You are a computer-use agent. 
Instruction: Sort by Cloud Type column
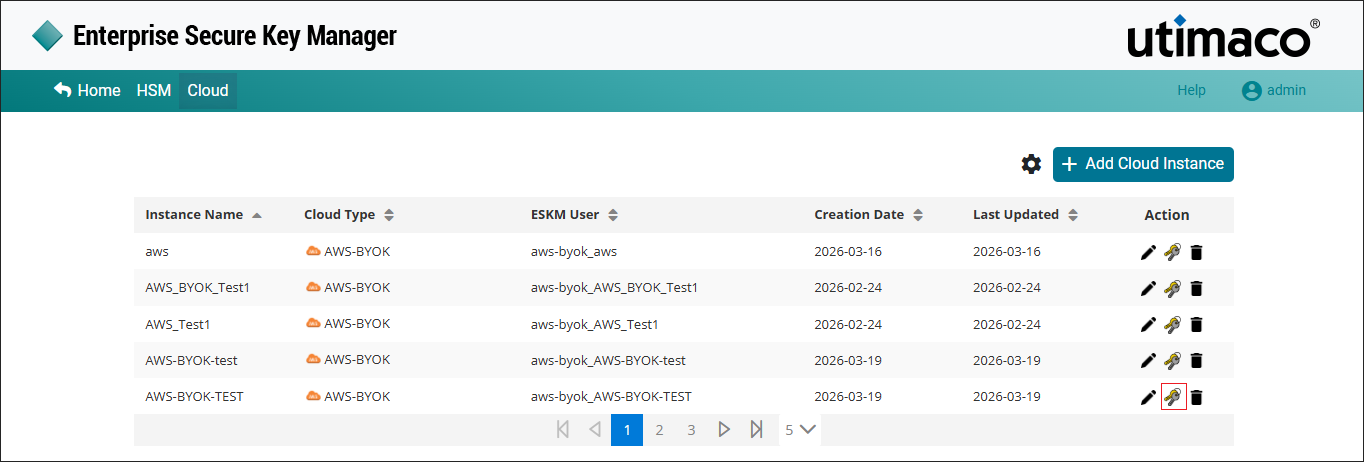pyautogui.click(x=349, y=215)
